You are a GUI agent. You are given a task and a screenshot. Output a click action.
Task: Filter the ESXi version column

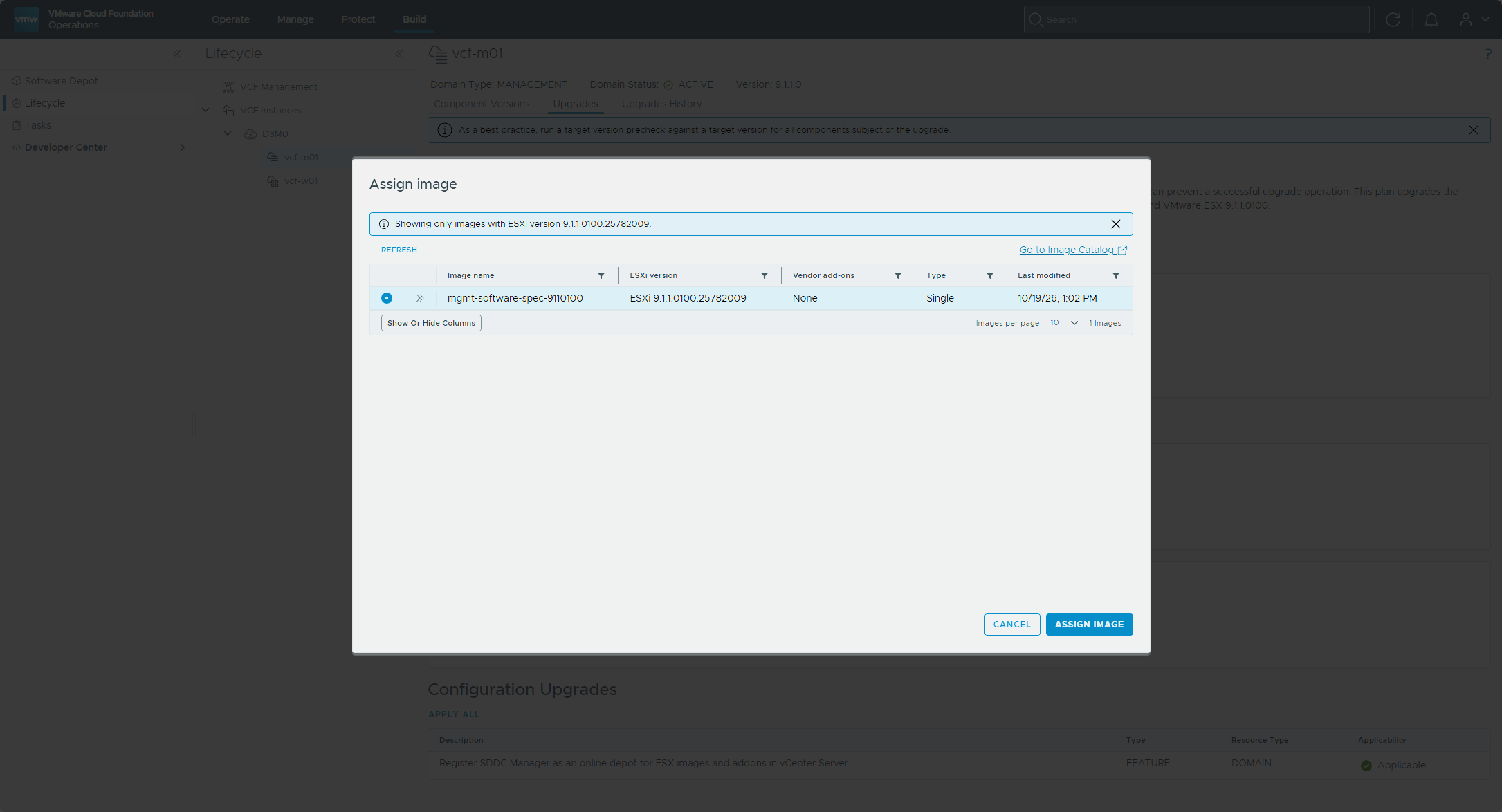tap(764, 276)
